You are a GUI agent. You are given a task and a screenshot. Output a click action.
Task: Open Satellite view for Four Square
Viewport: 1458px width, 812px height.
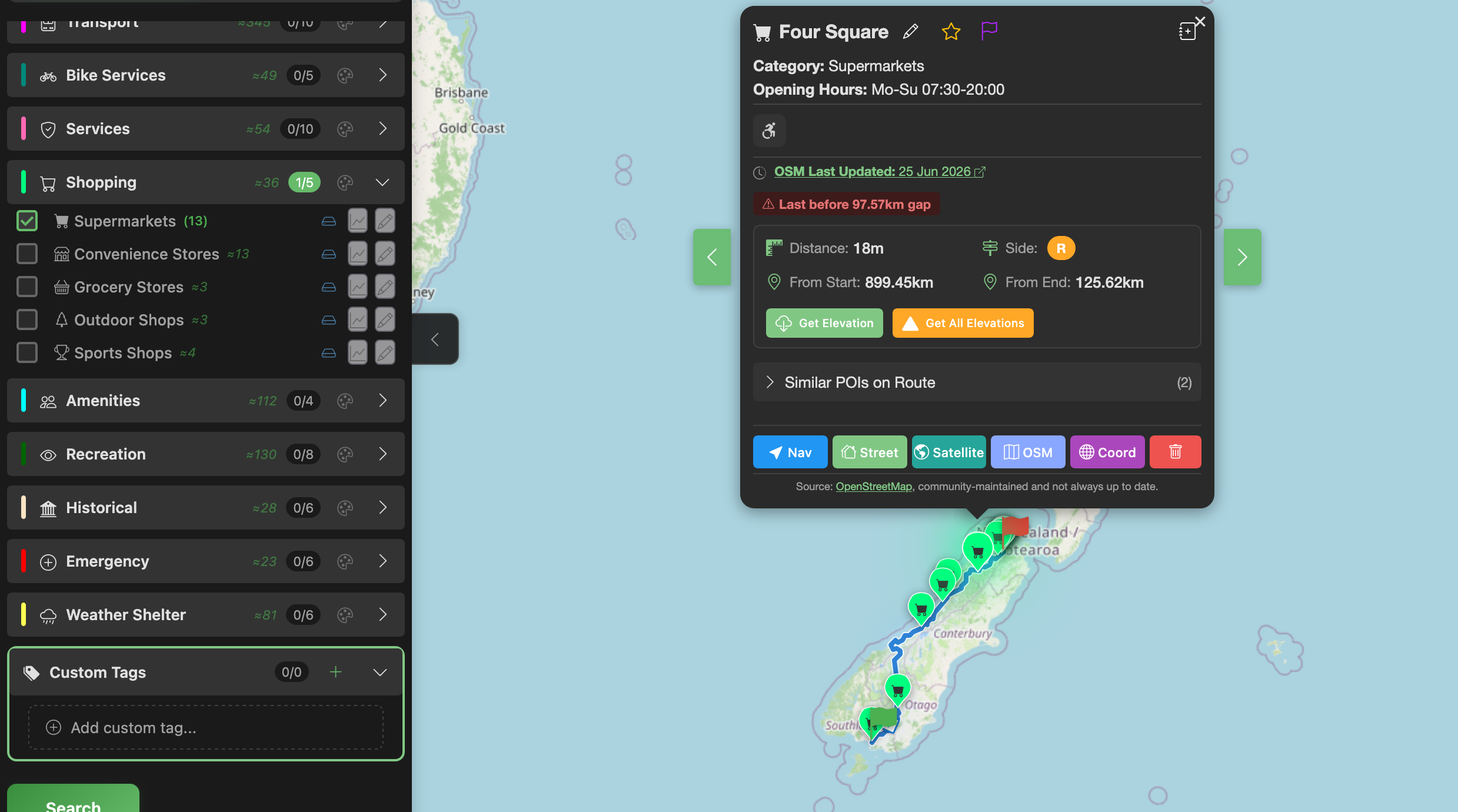point(949,452)
